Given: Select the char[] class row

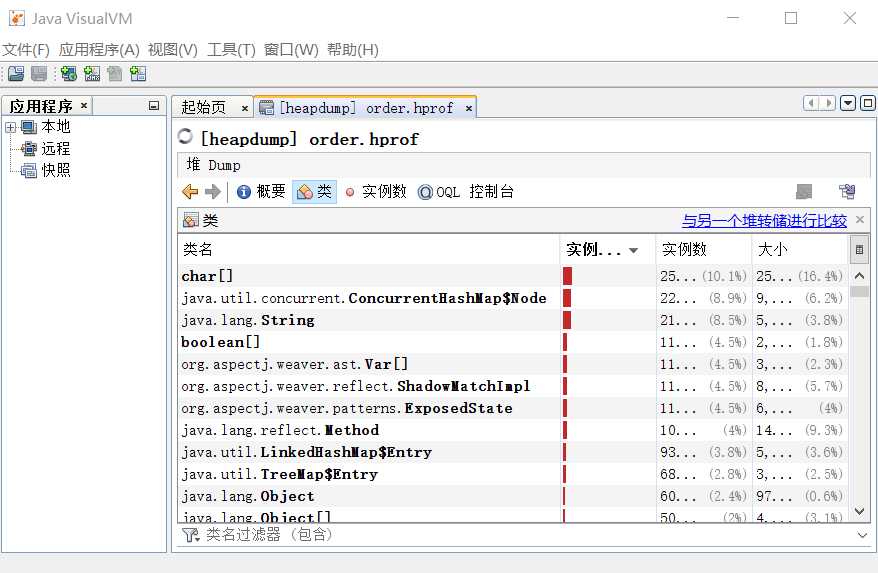Looking at the screenshot, I should pyautogui.click(x=512, y=276).
